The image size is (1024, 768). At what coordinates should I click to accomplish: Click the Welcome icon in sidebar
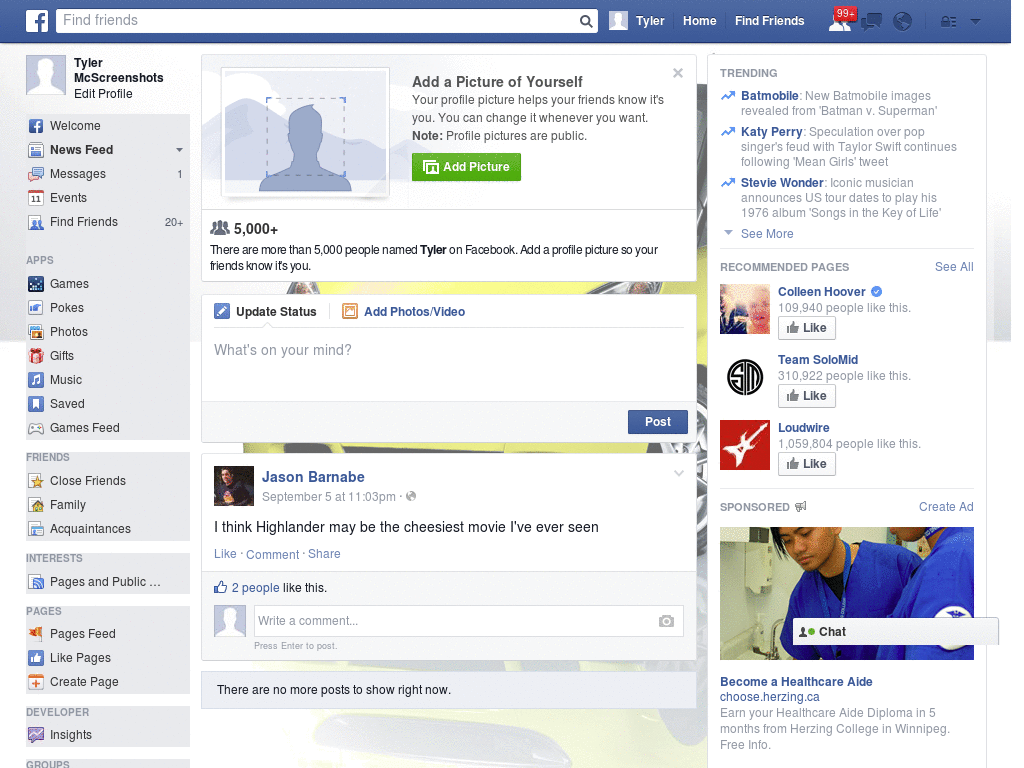coord(36,126)
